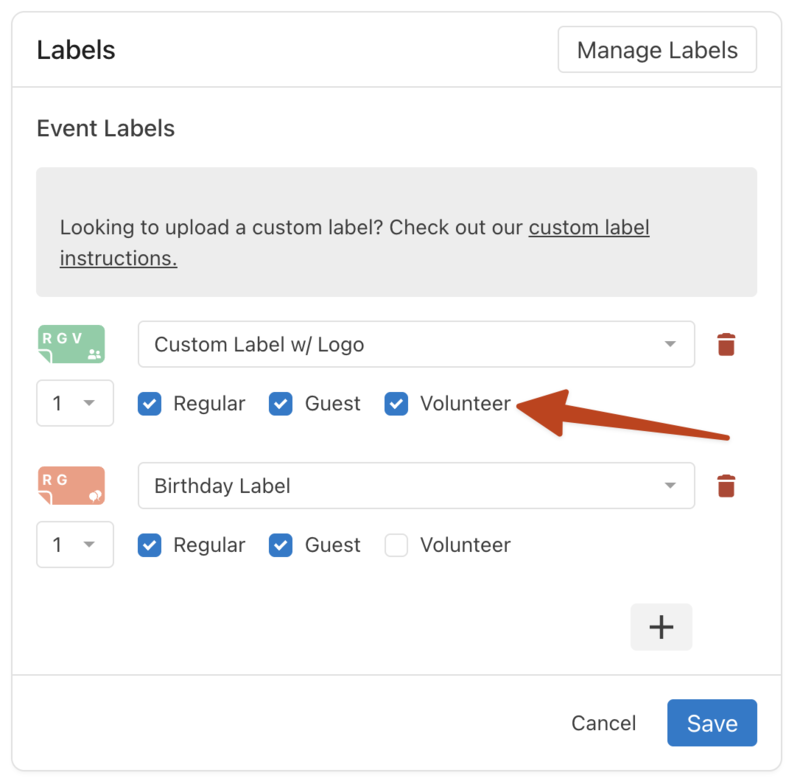
Task: Click the green RGV label icon
Action: pos(71,344)
